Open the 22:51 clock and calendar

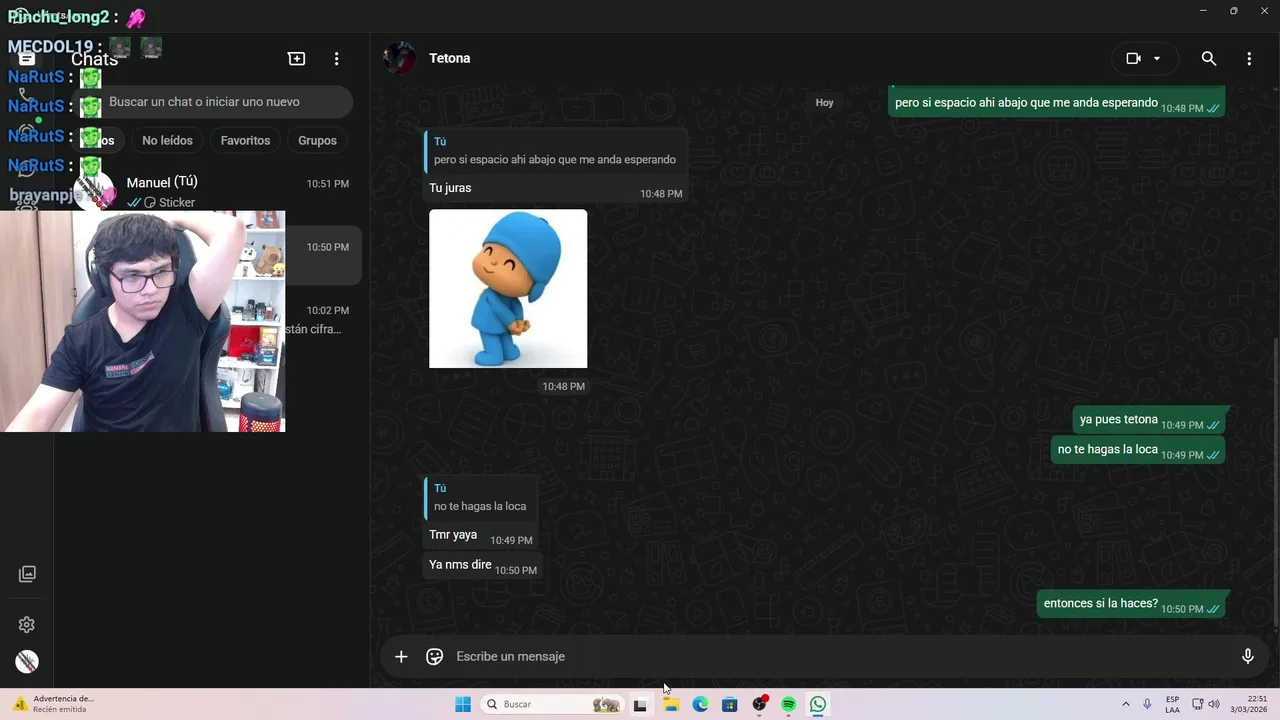(1249, 704)
